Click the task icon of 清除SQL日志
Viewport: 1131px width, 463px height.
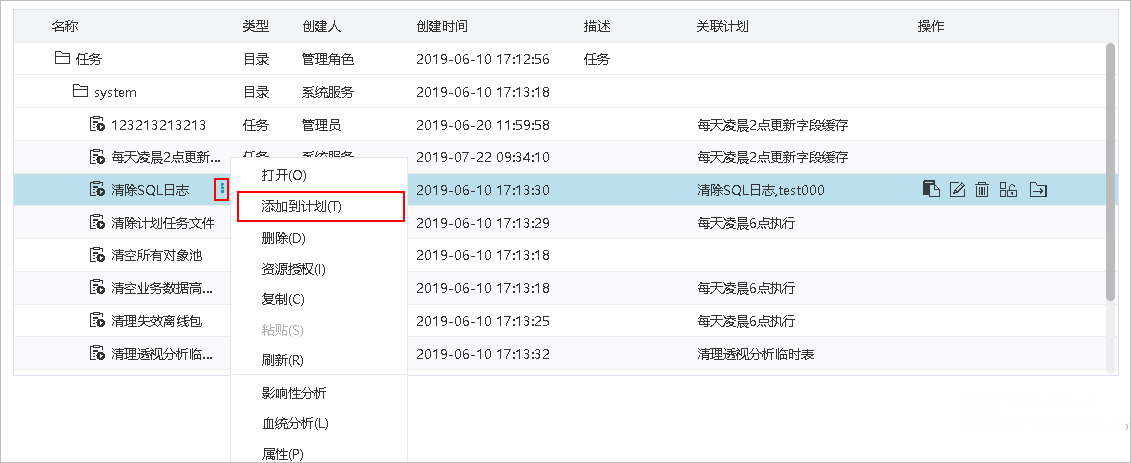pos(97,190)
